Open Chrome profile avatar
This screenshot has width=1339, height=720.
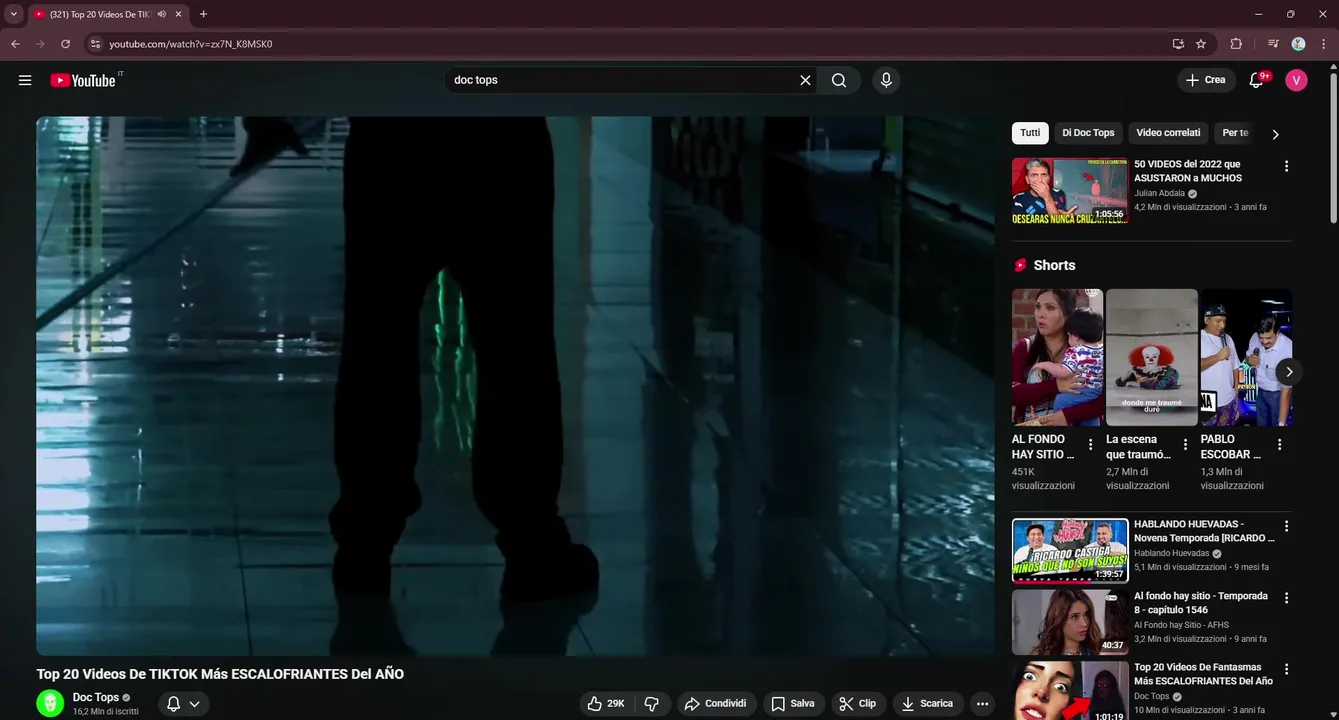(x=1298, y=44)
